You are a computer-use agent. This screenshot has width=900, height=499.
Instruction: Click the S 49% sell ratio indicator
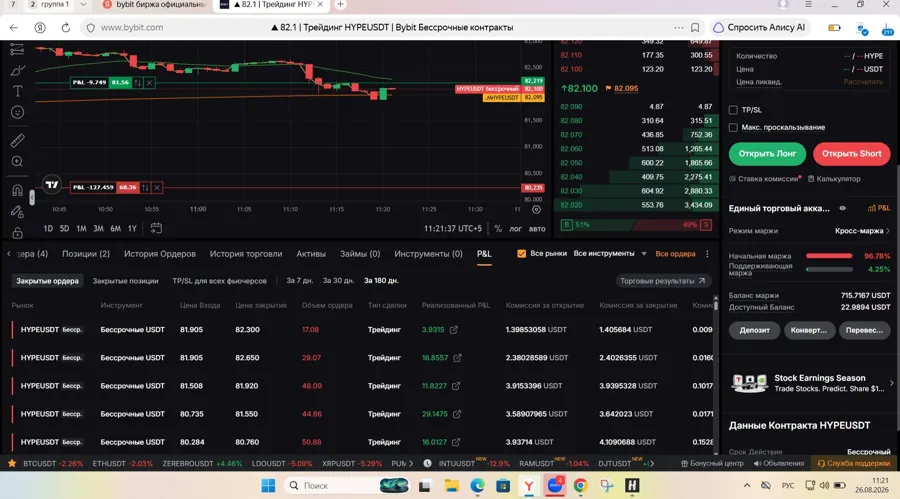coord(697,225)
